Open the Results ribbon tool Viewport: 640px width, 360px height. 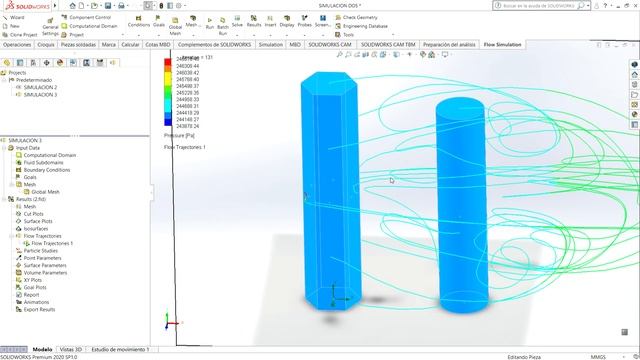[x=253, y=22]
